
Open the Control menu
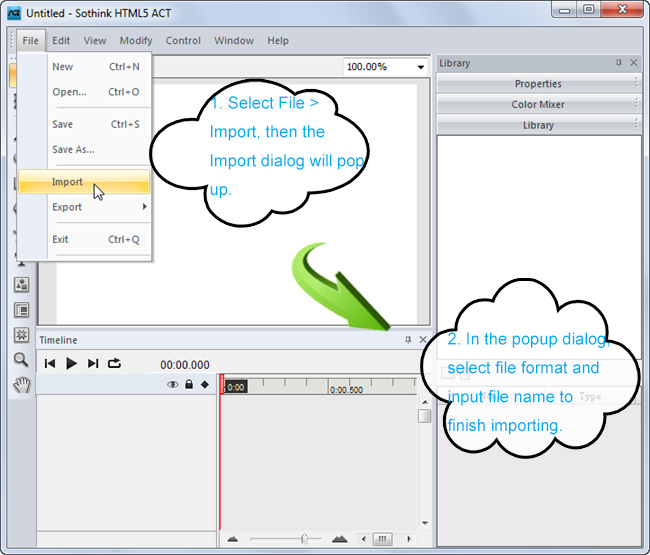point(183,41)
